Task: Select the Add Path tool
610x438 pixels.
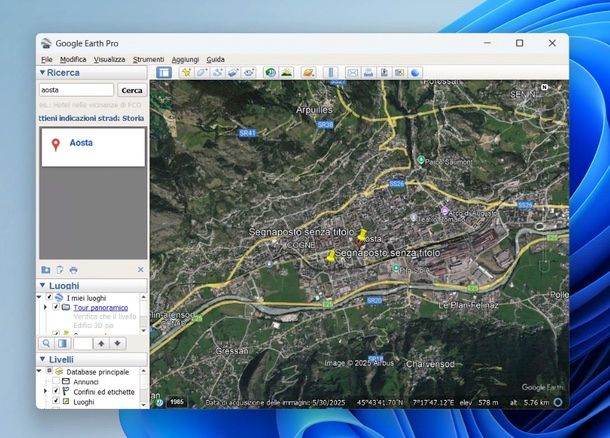Action: point(217,72)
